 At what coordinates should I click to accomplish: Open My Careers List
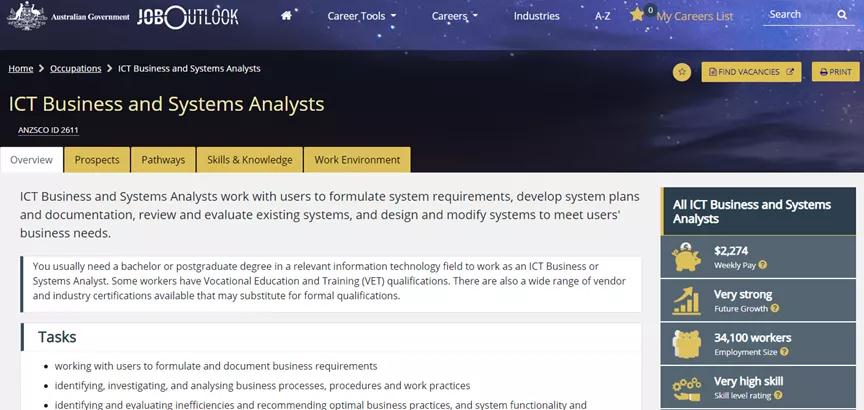pos(694,17)
